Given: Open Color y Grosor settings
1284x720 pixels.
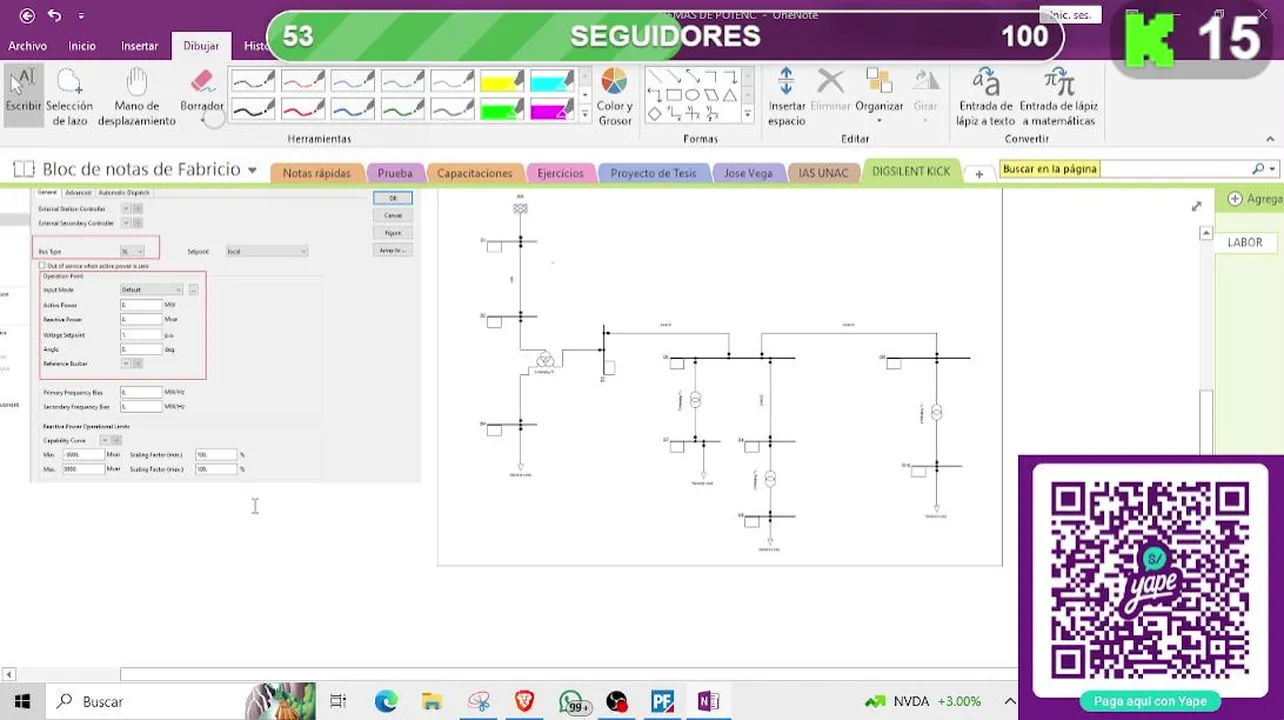Looking at the screenshot, I should 614,97.
